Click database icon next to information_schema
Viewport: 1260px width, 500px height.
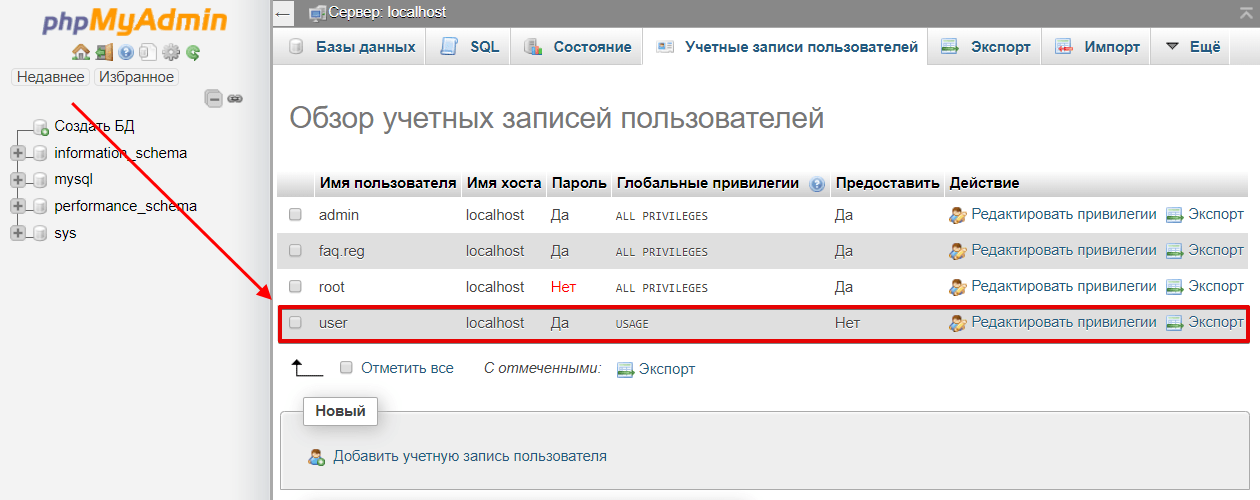coord(40,153)
